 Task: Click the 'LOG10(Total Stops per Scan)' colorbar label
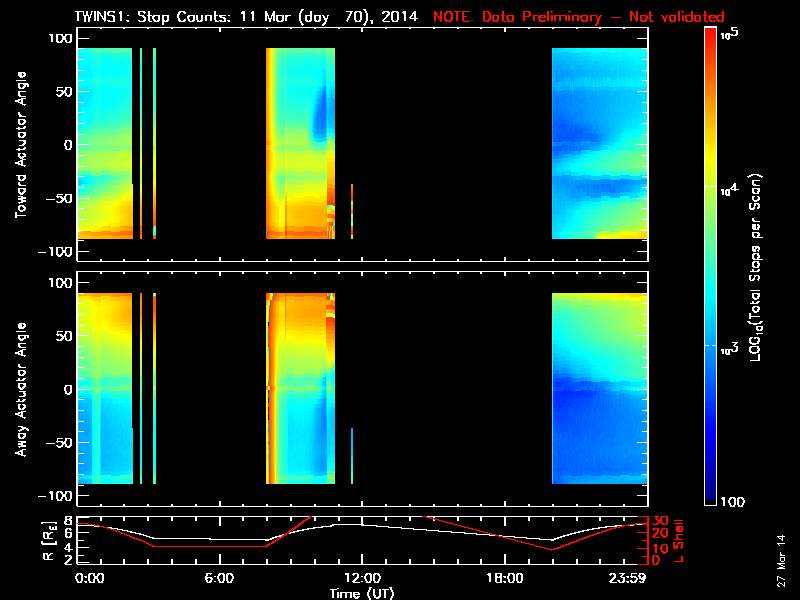pos(763,268)
